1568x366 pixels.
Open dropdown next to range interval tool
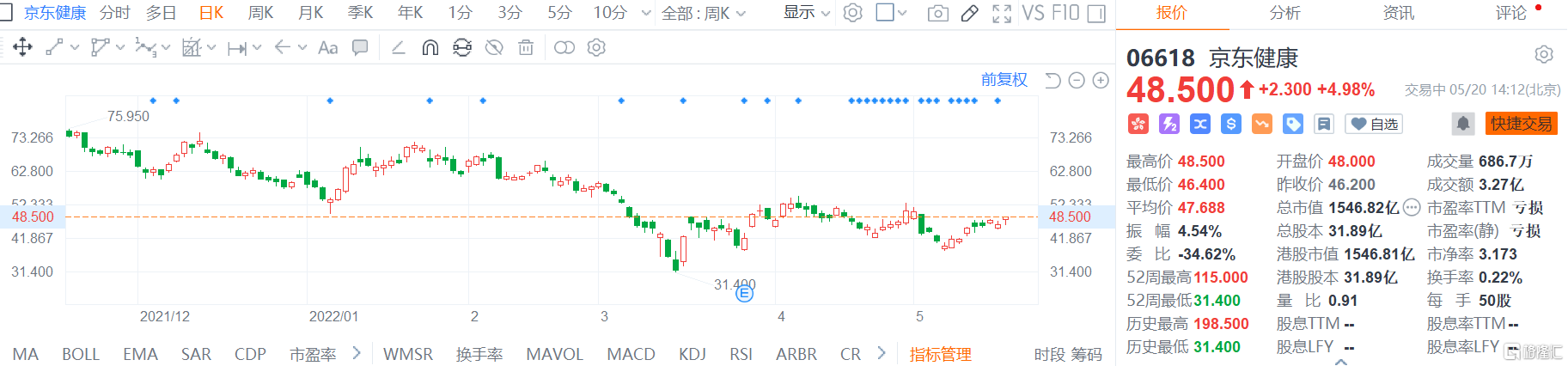click(257, 48)
